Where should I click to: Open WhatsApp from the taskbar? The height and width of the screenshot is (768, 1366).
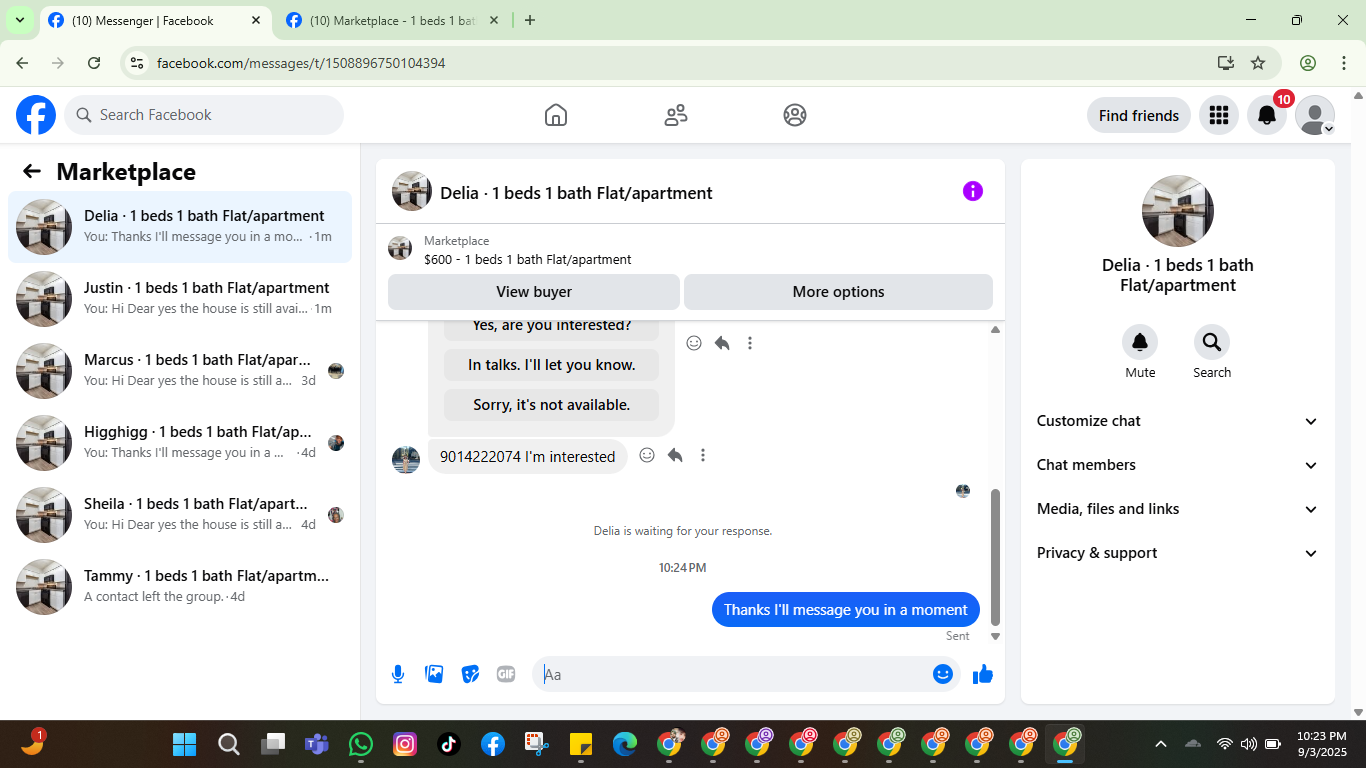[x=361, y=744]
